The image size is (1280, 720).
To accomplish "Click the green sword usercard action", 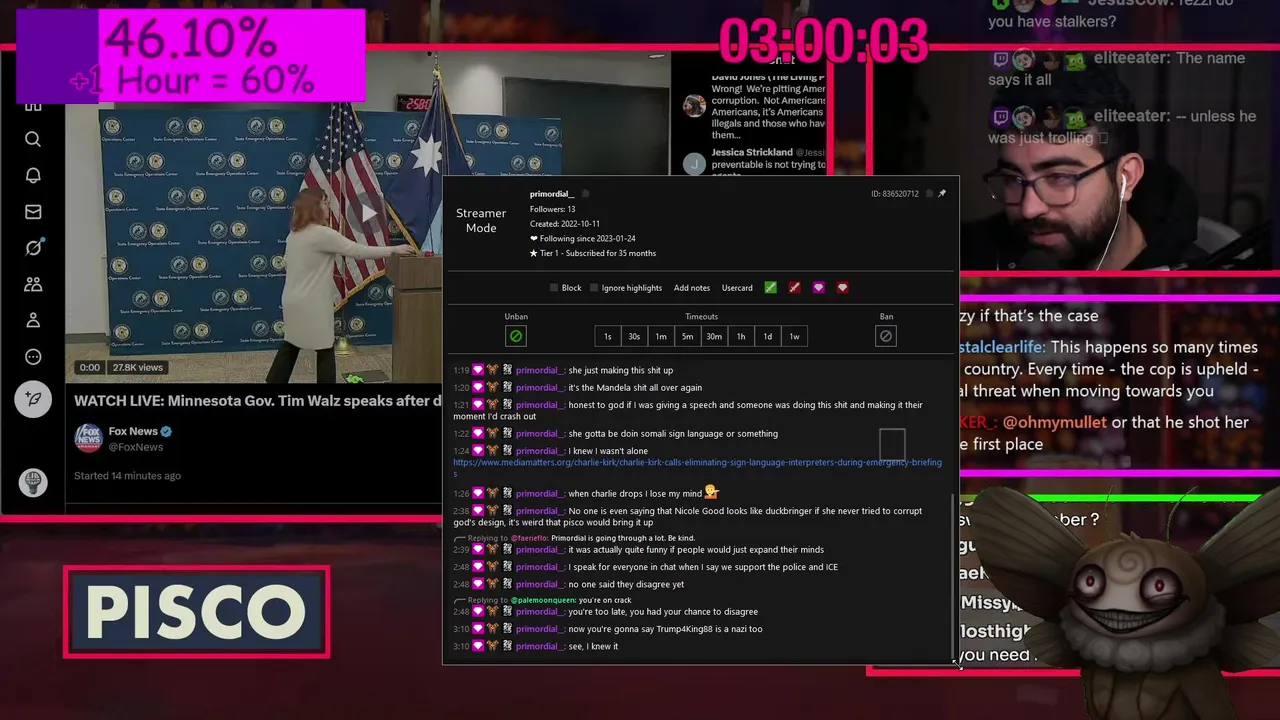I will [x=771, y=288].
